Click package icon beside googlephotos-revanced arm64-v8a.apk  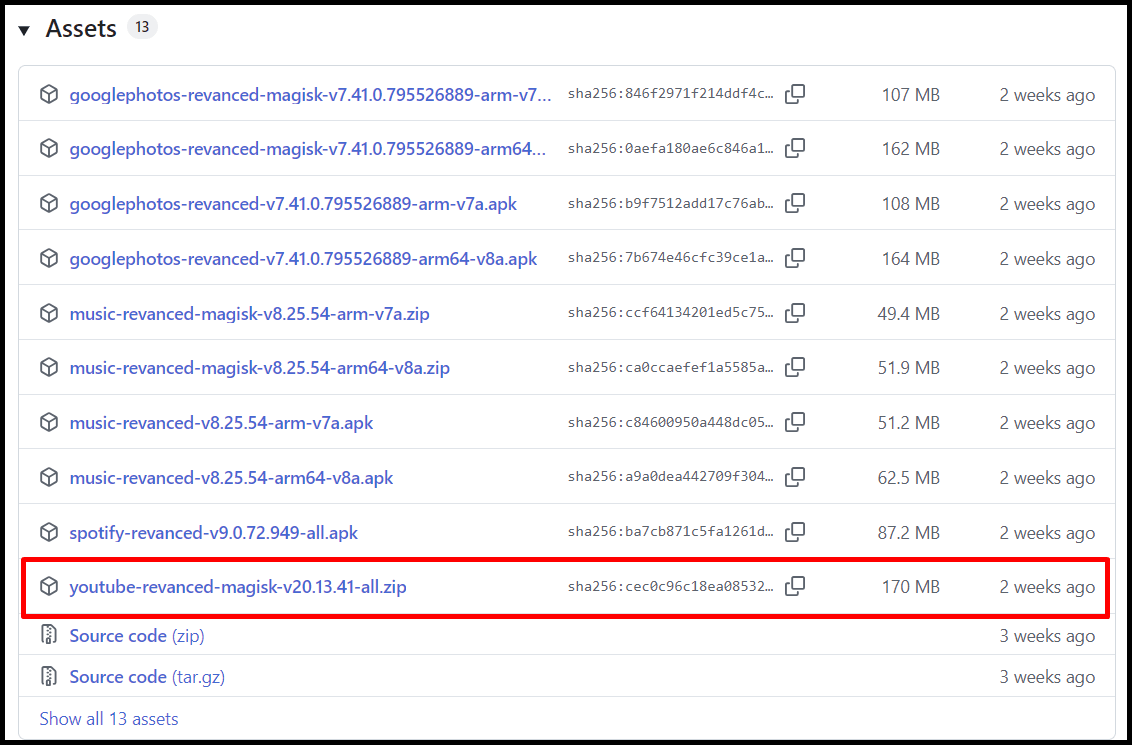click(x=48, y=258)
